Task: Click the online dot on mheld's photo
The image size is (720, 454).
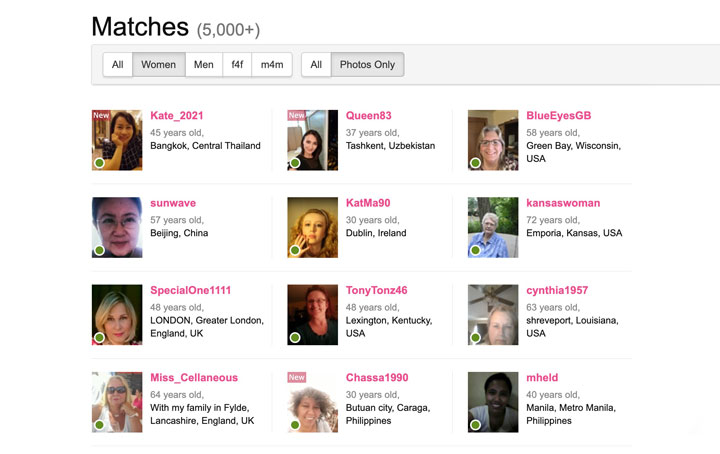Action: (475, 425)
